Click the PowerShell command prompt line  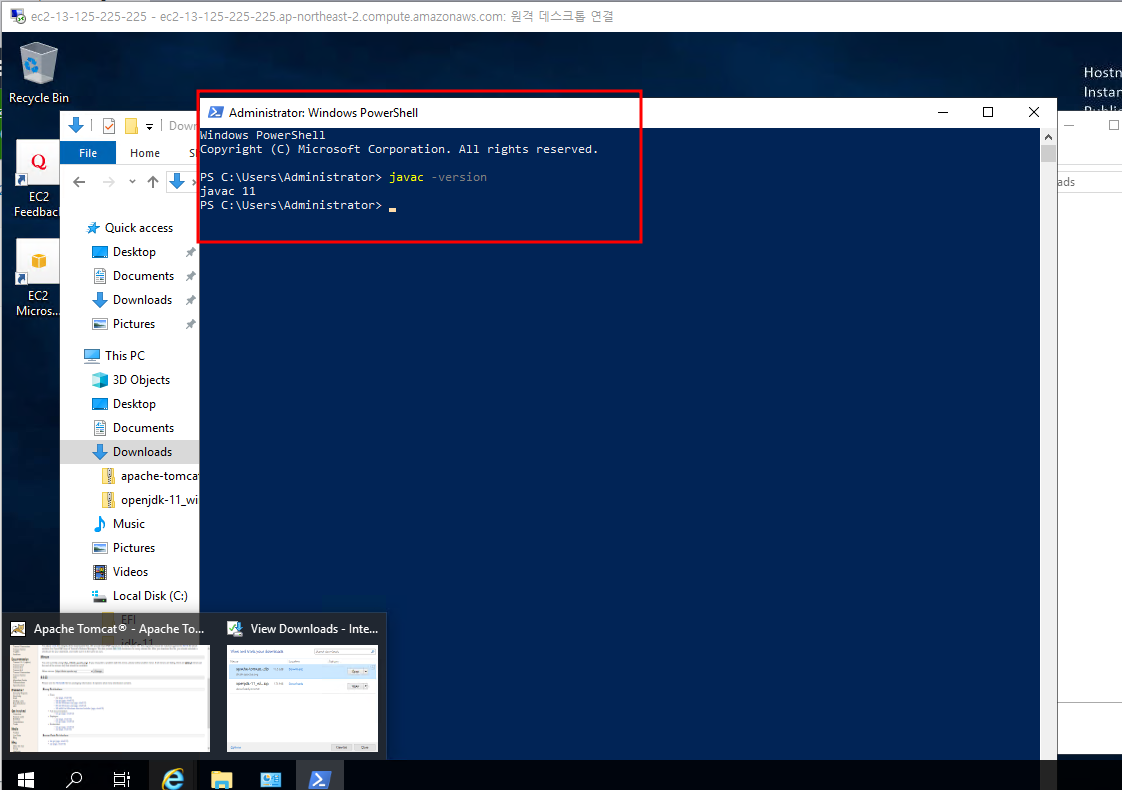pos(298,205)
